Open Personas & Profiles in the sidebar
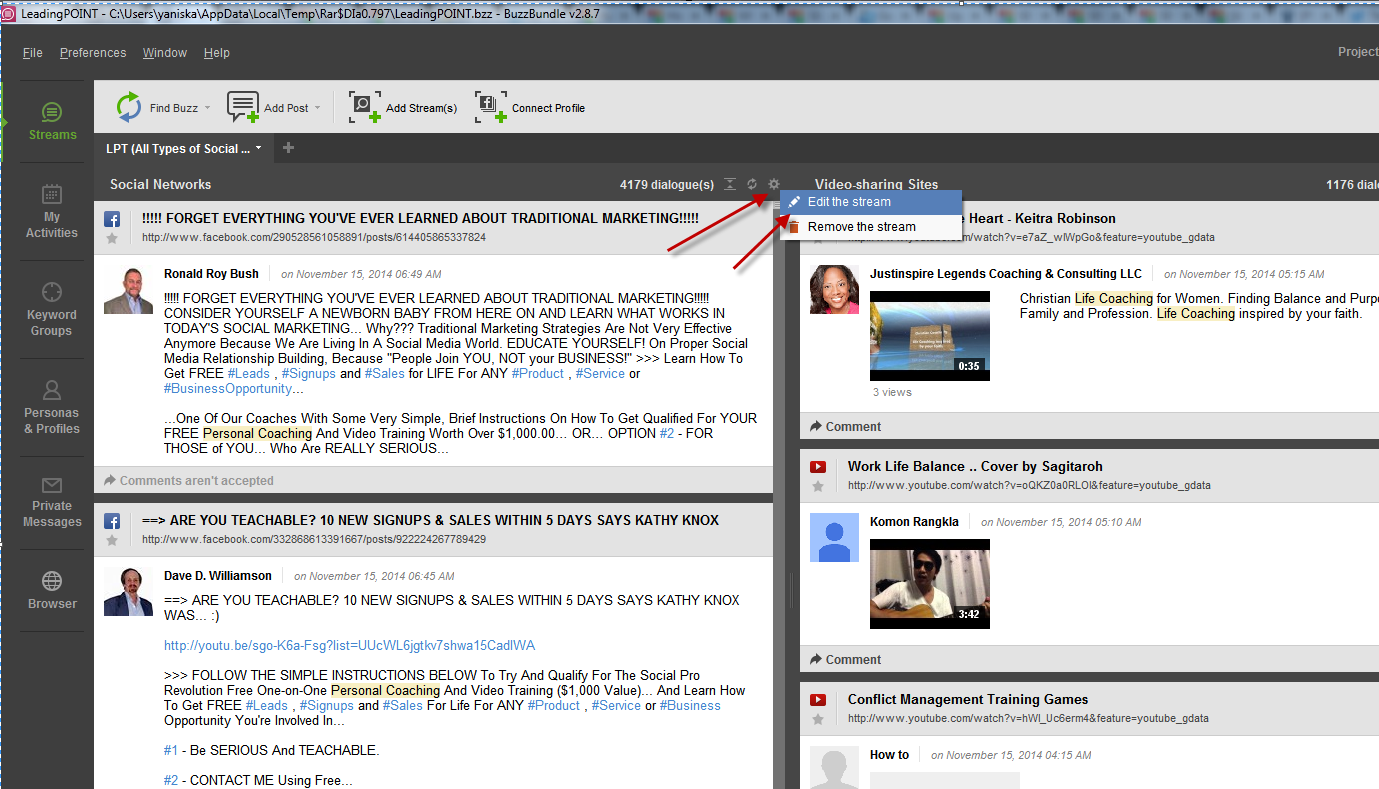The width and height of the screenshot is (1379, 789). click(52, 408)
